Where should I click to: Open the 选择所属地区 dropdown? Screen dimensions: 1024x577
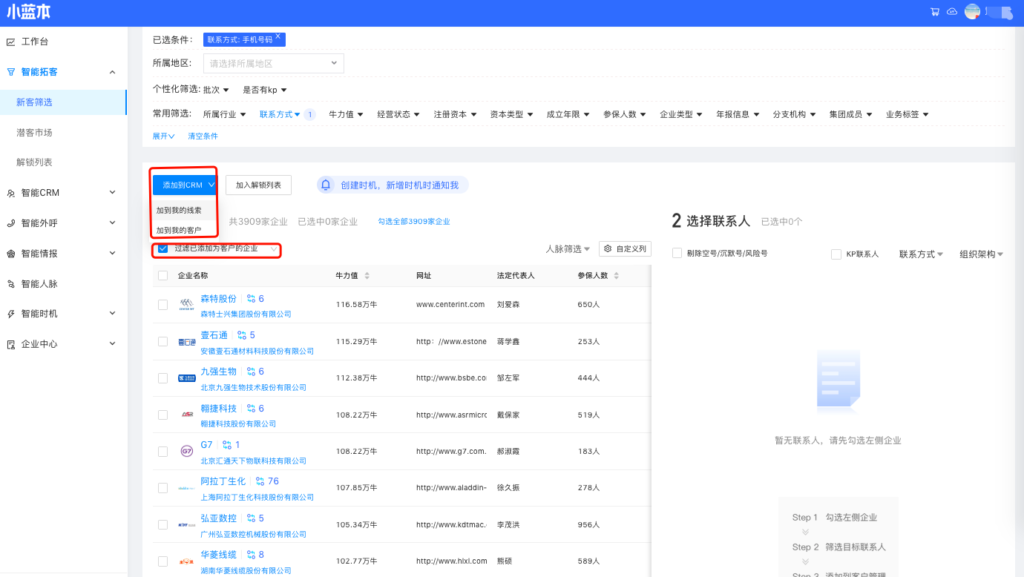(274, 63)
